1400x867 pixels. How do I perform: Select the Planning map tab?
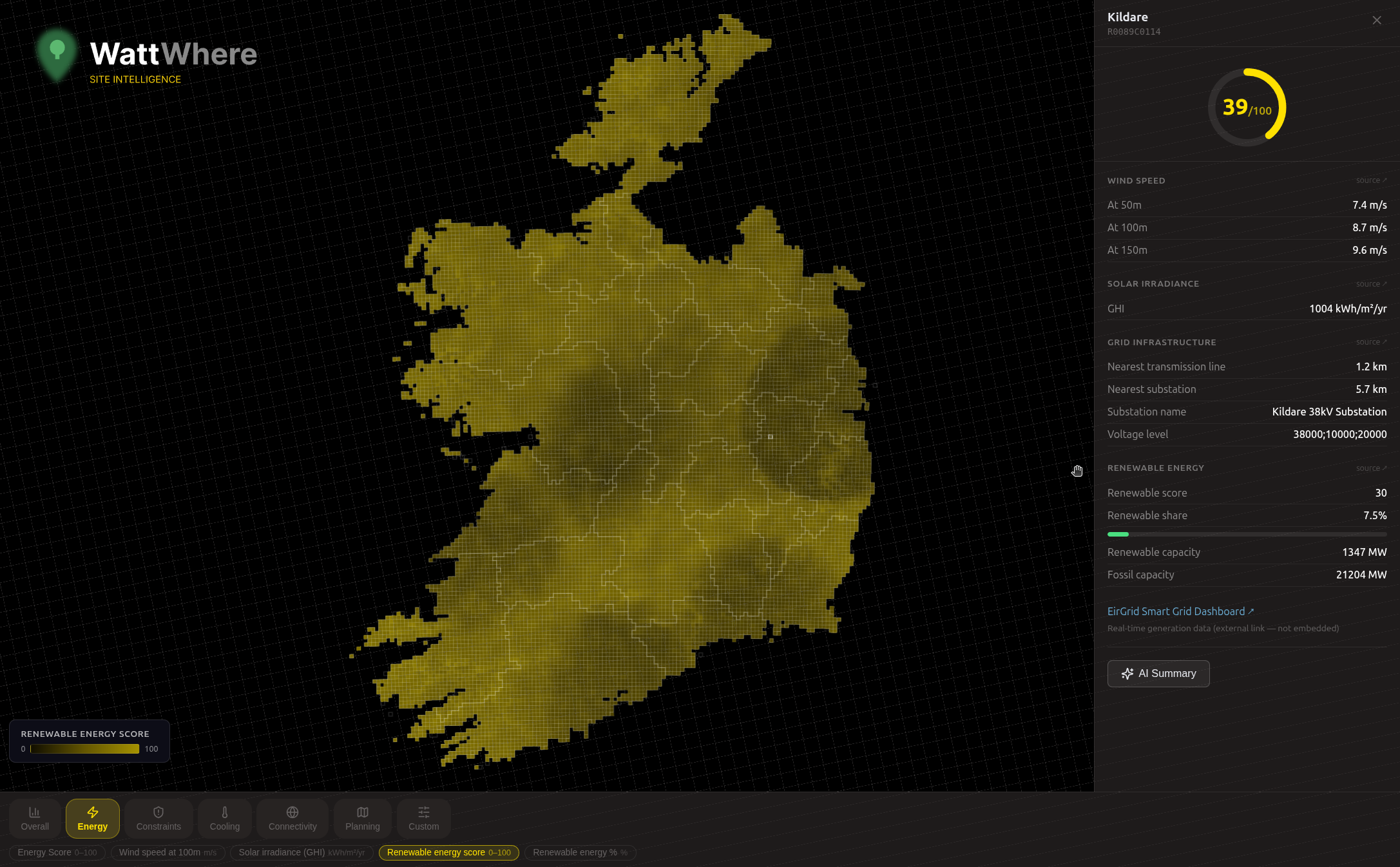(x=363, y=818)
